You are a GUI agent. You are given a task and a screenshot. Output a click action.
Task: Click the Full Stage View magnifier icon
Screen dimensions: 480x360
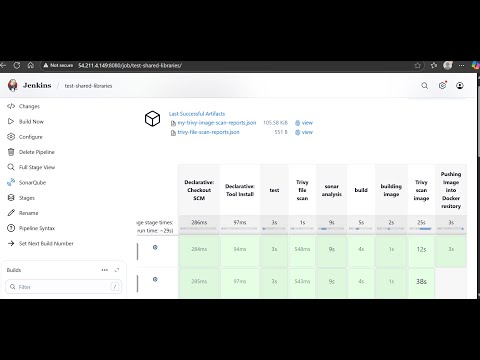tap(11, 167)
